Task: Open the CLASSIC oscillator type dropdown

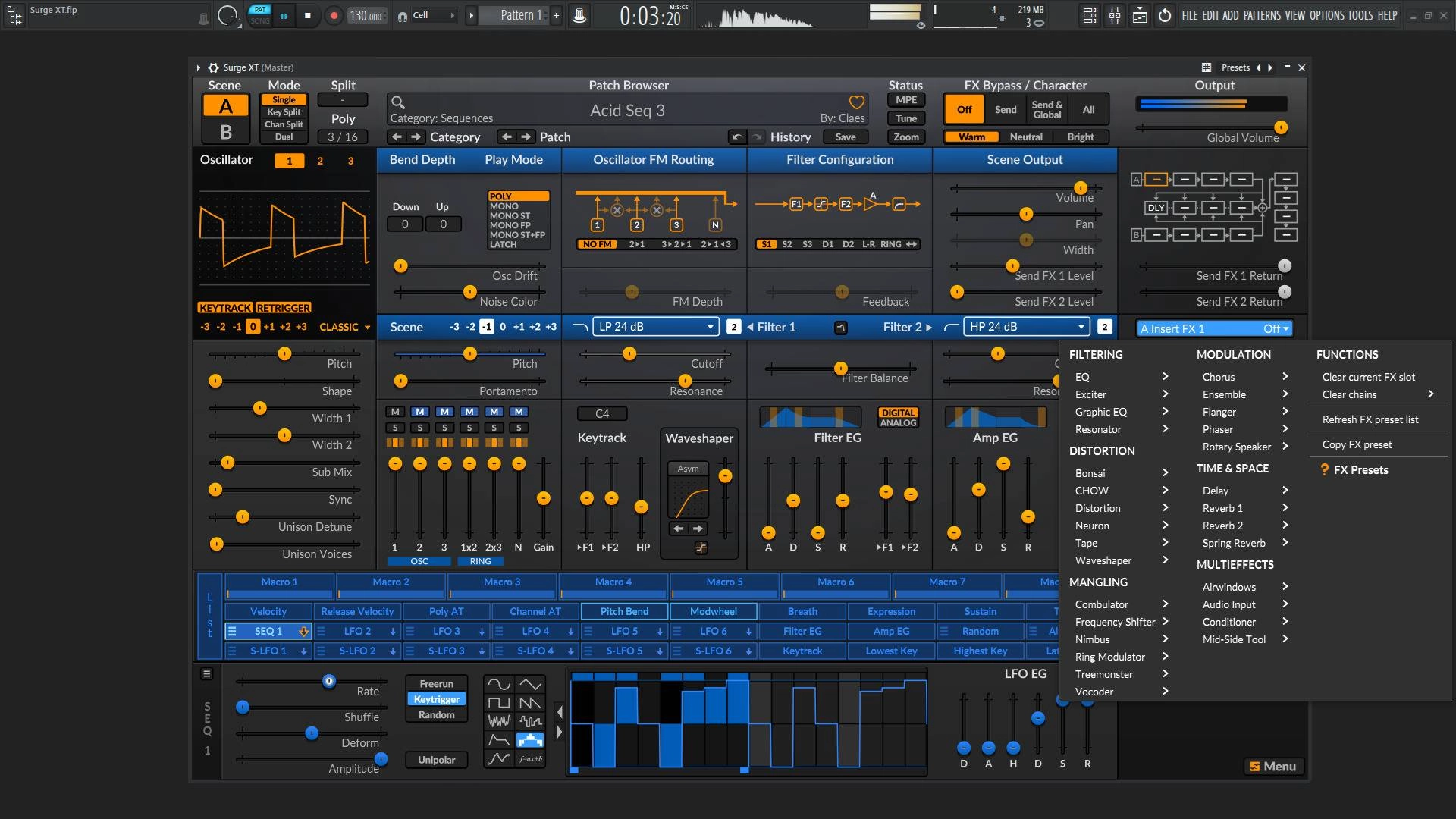Action: click(345, 327)
